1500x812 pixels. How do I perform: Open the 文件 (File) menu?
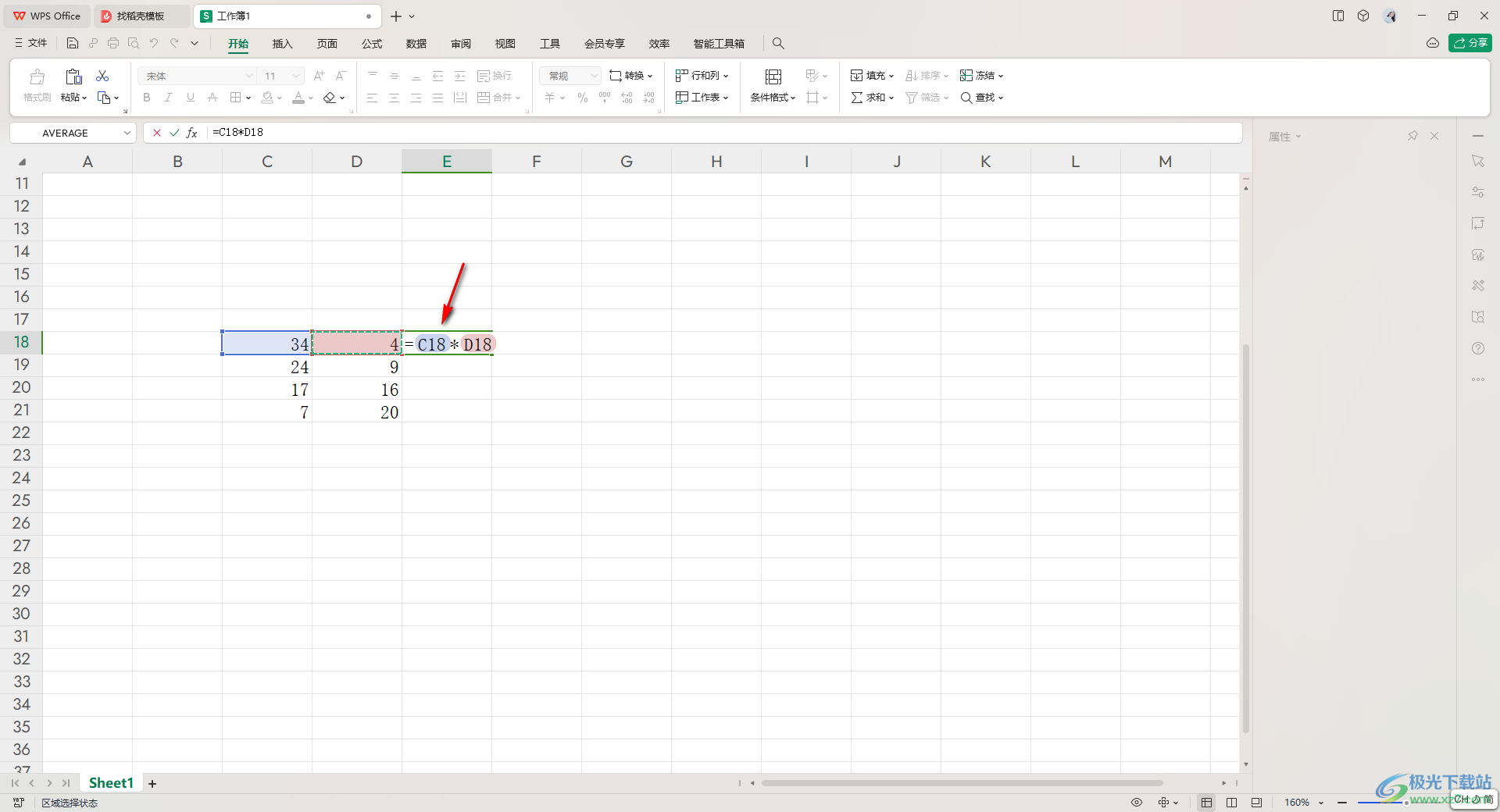click(31, 43)
